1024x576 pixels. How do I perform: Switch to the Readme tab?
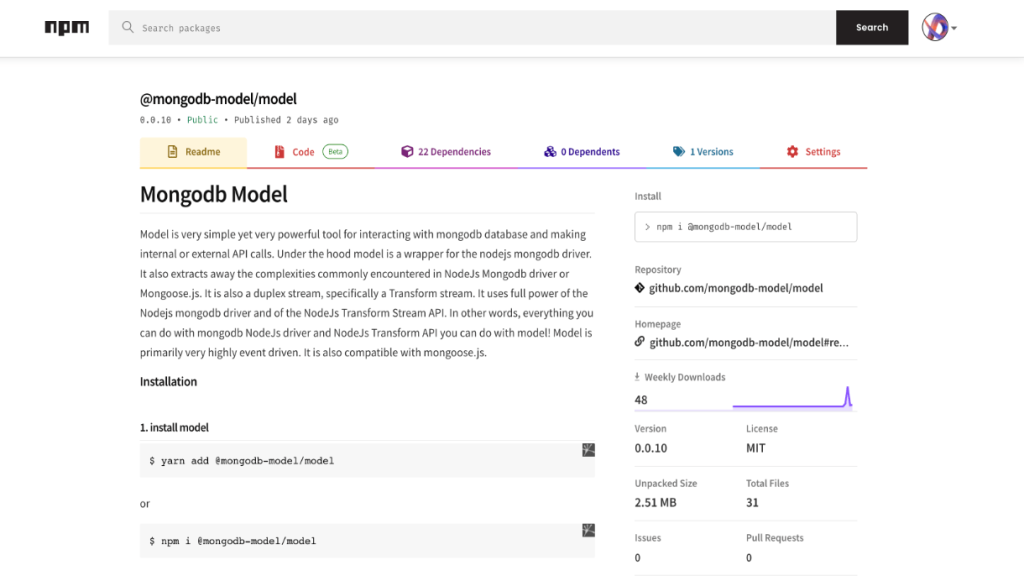tap(193, 152)
